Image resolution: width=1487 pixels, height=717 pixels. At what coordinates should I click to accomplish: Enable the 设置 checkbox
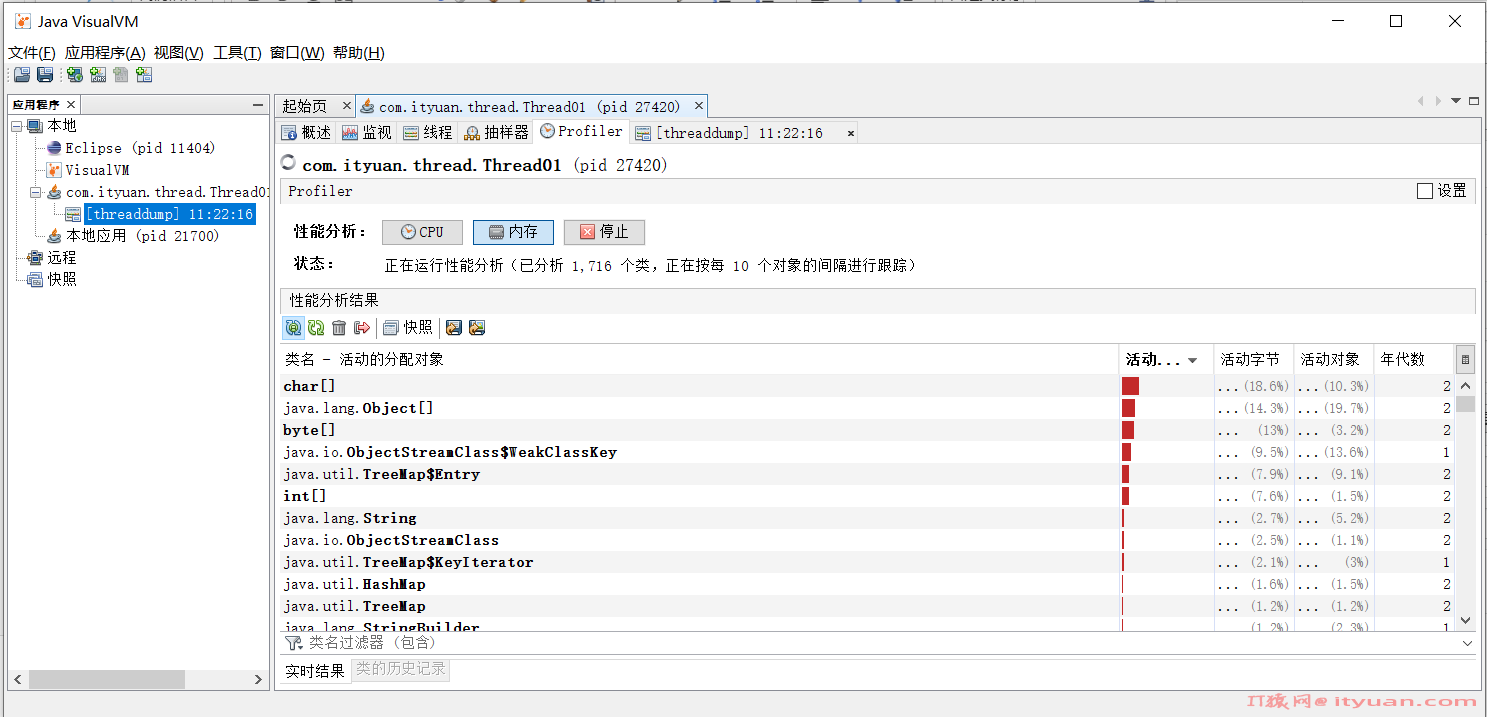(x=1425, y=191)
